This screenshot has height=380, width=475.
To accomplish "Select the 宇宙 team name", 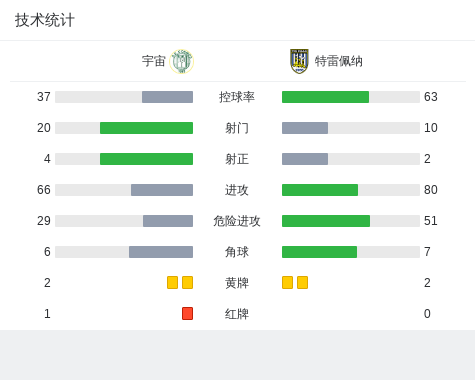I will [x=154, y=61].
